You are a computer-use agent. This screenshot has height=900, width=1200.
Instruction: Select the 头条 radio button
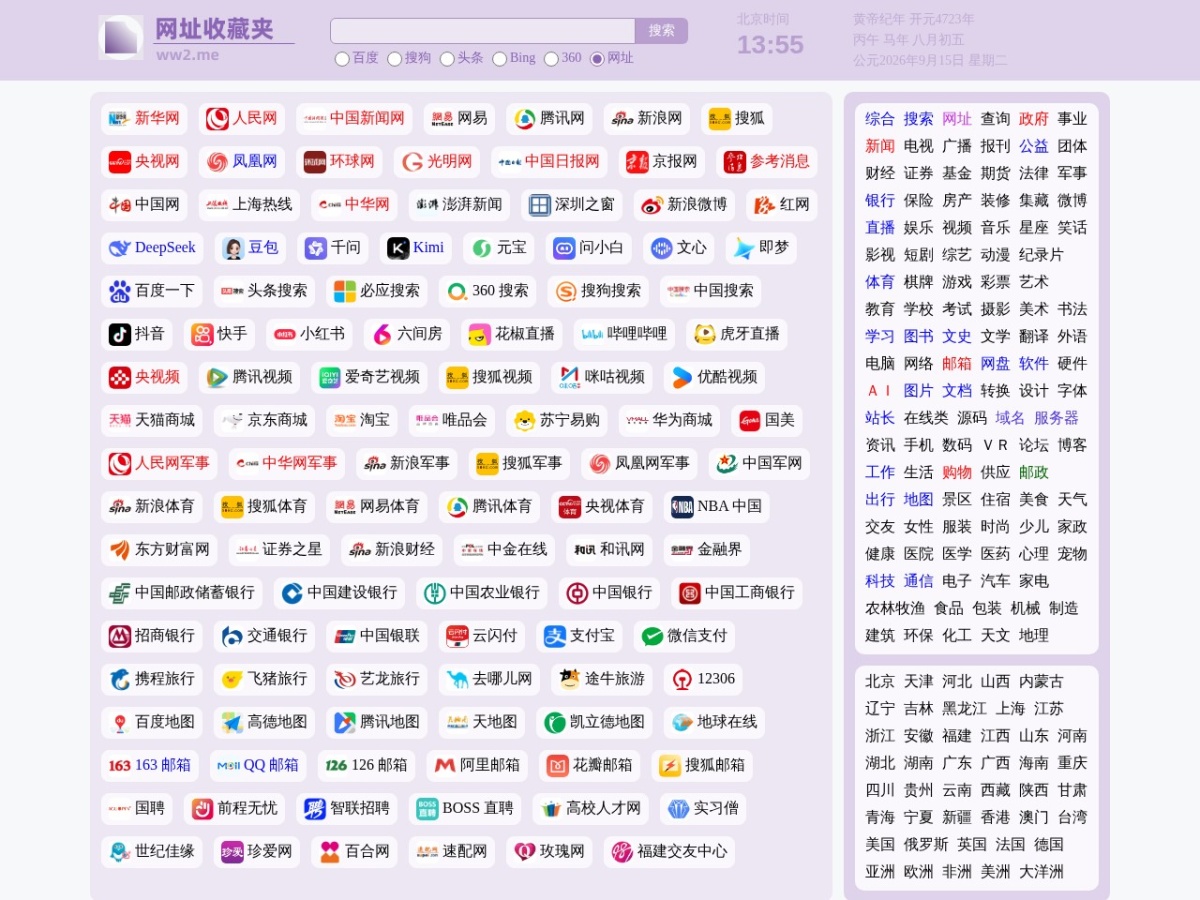pyautogui.click(x=447, y=59)
